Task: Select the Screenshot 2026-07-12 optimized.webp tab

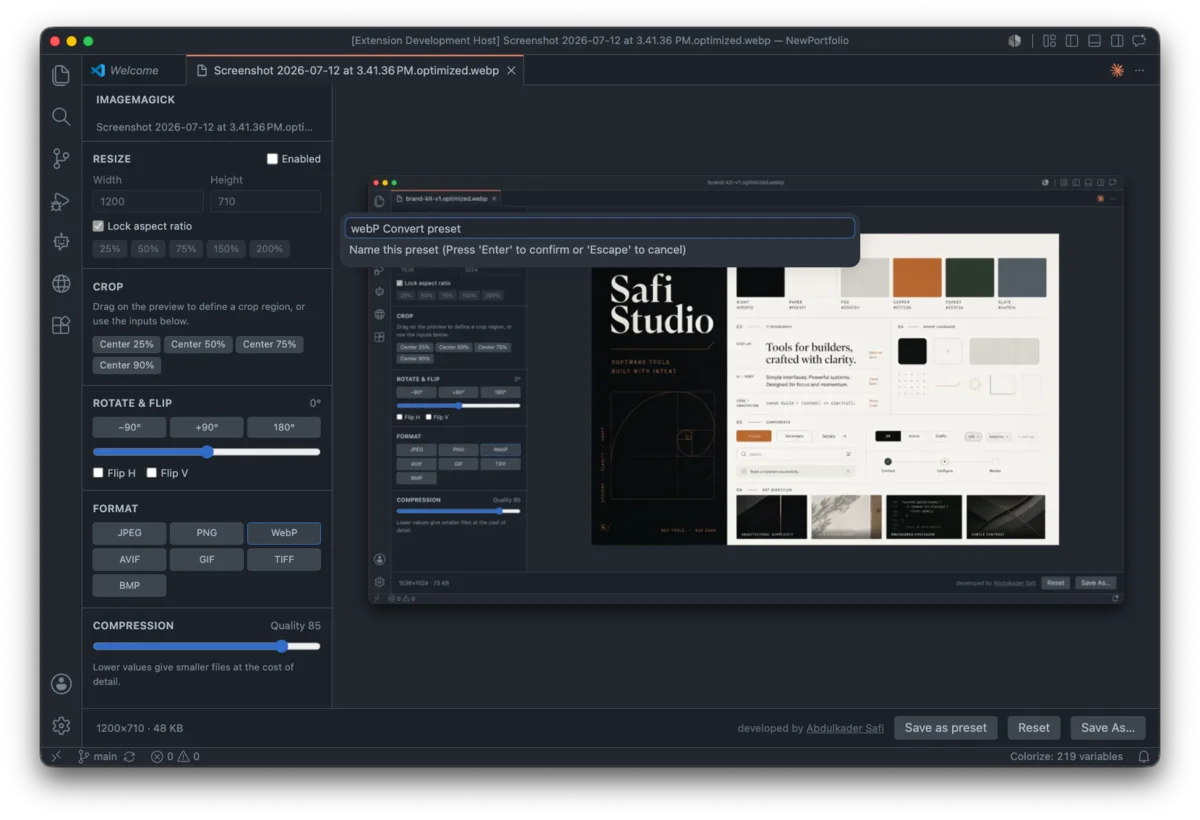Action: click(355, 70)
